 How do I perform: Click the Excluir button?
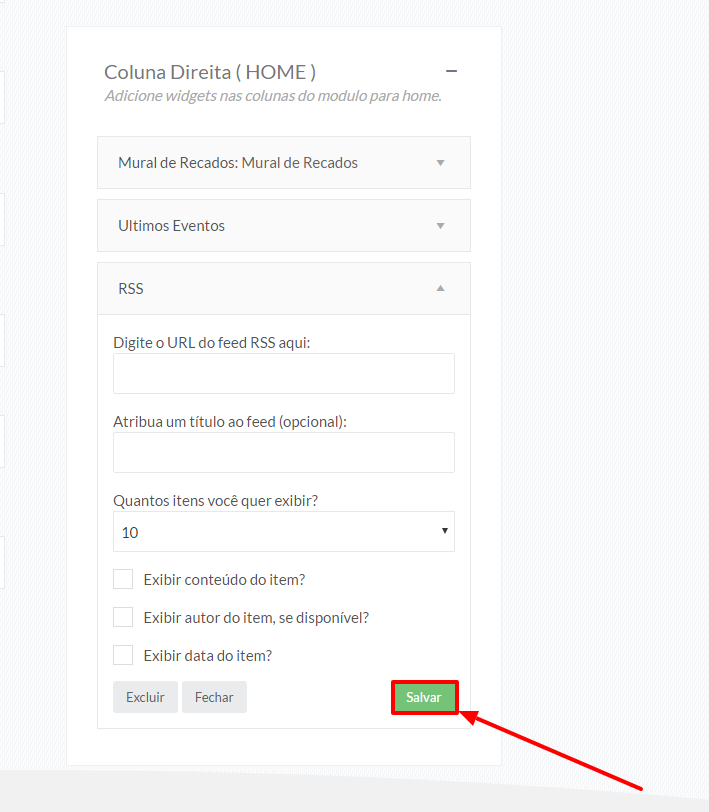coord(146,697)
